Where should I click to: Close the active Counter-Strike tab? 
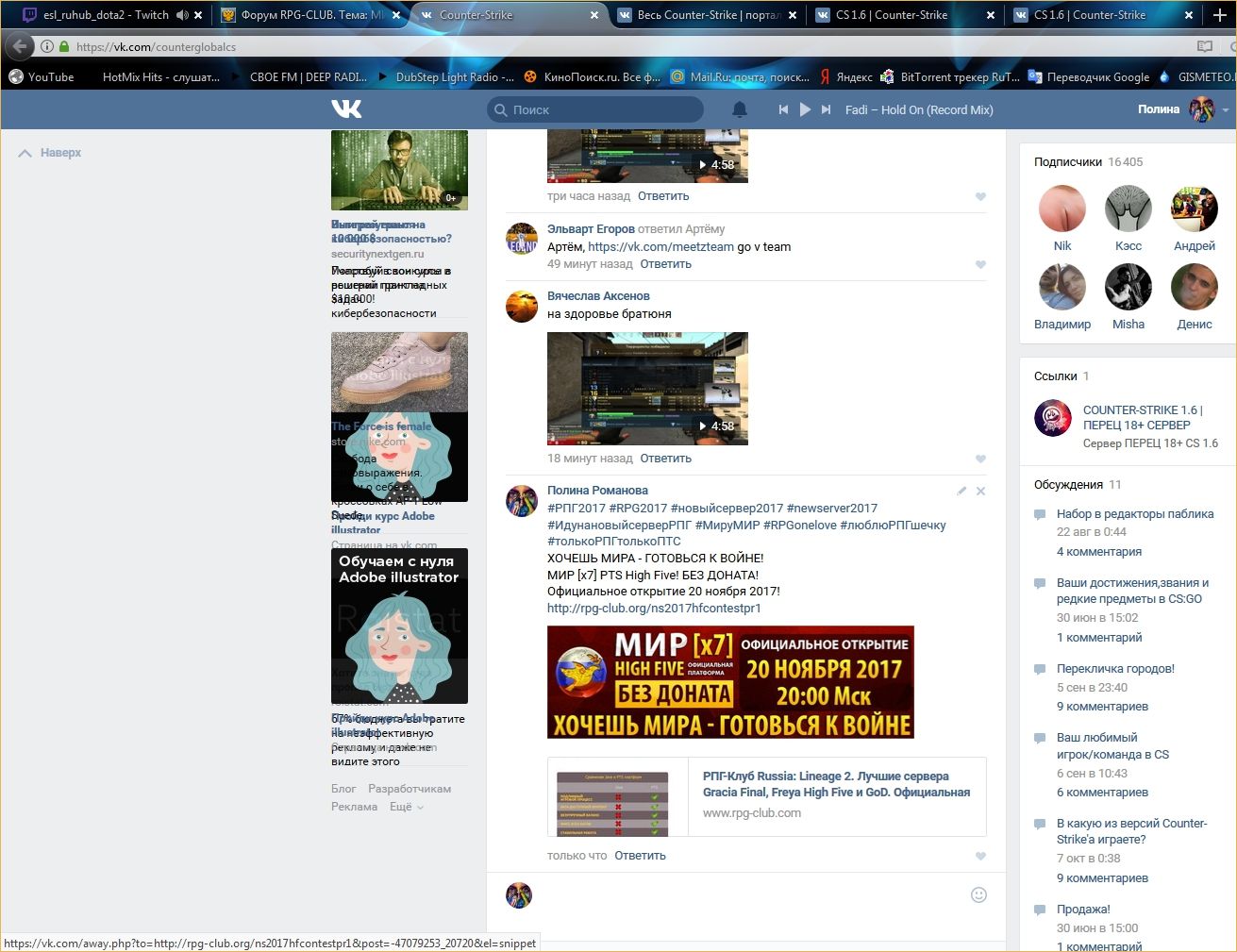click(594, 15)
